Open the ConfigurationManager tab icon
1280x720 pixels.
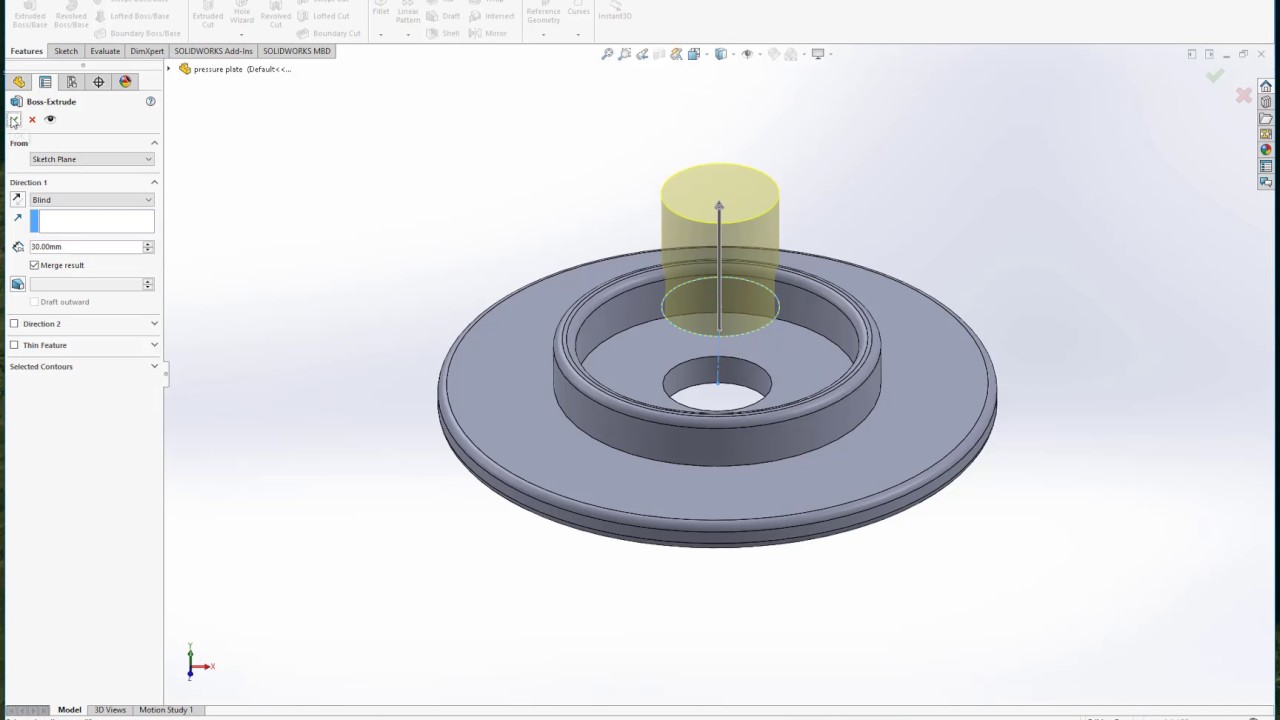click(72, 82)
